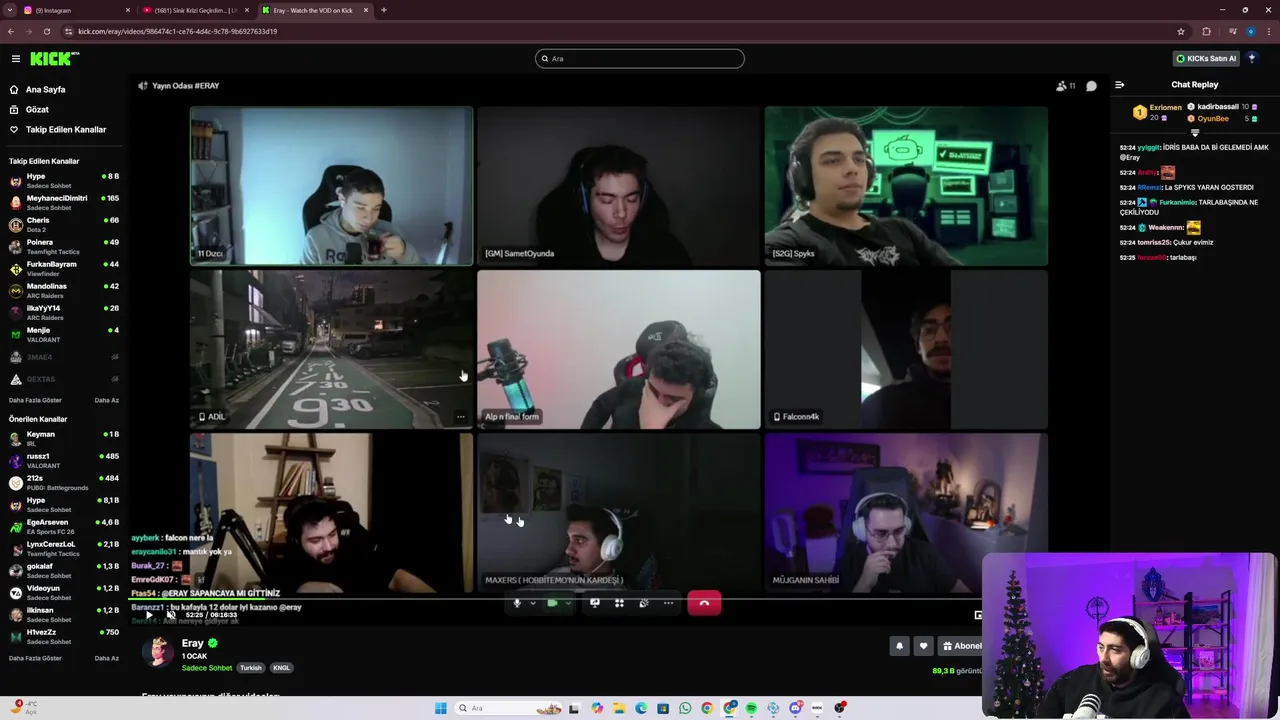Open the three-dot more options in call toolbar
1280x720 pixels.
point(668,603)
